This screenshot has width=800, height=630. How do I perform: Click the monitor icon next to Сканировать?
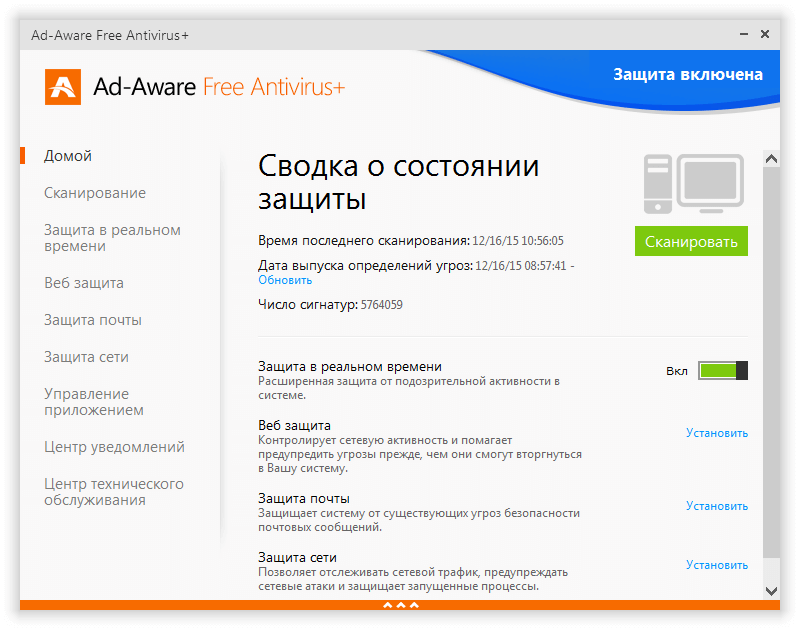pyautogui.click(x=712, y=182)
